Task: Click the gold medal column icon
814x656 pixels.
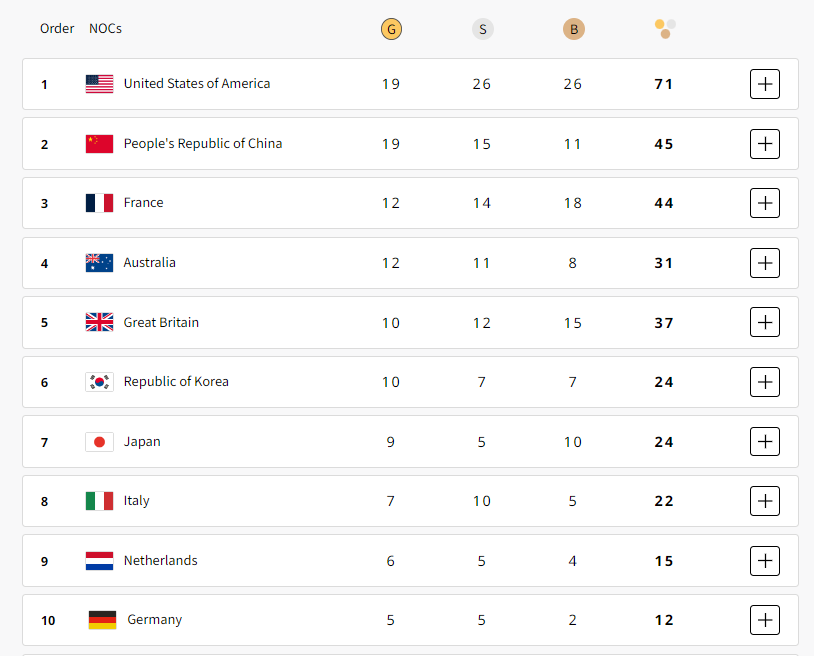Action: click(391, 29)
